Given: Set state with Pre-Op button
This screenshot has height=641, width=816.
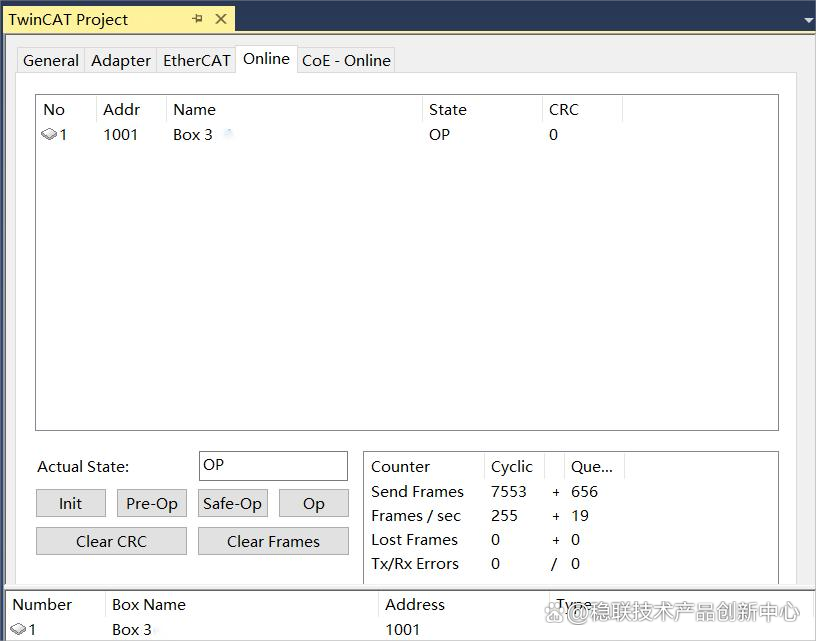Looking at the screenshot, I should [151, 503].
